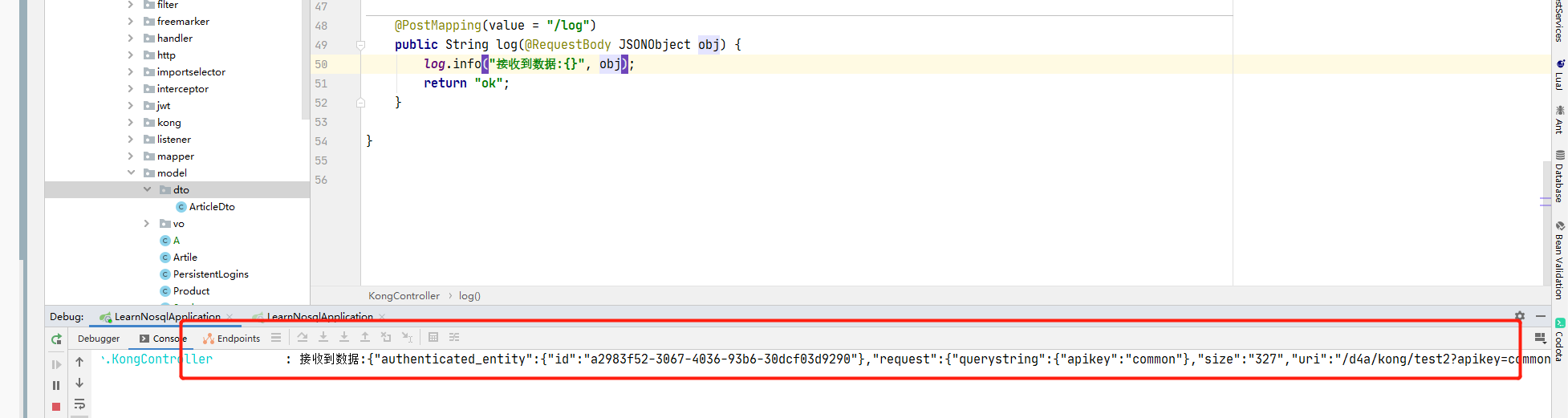Select the mapper folder
The image size is (1568, 418).
click(x=169, y=156)
